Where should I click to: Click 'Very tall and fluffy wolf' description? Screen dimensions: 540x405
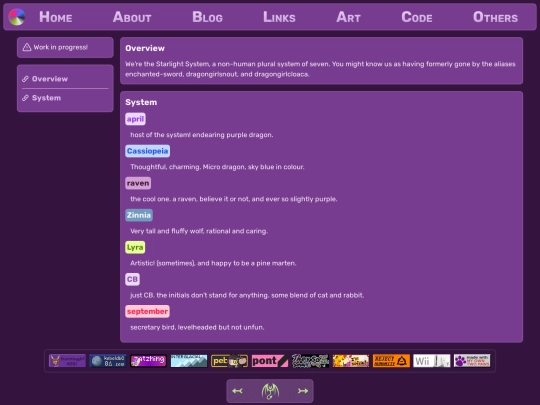pos(166,231)
